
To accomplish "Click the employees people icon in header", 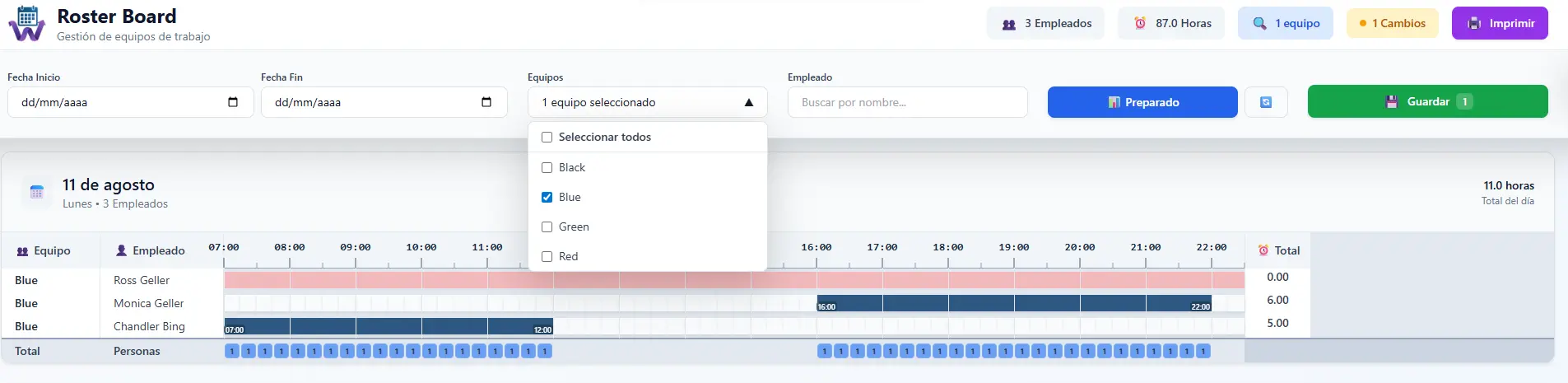I will [1009, 24].
